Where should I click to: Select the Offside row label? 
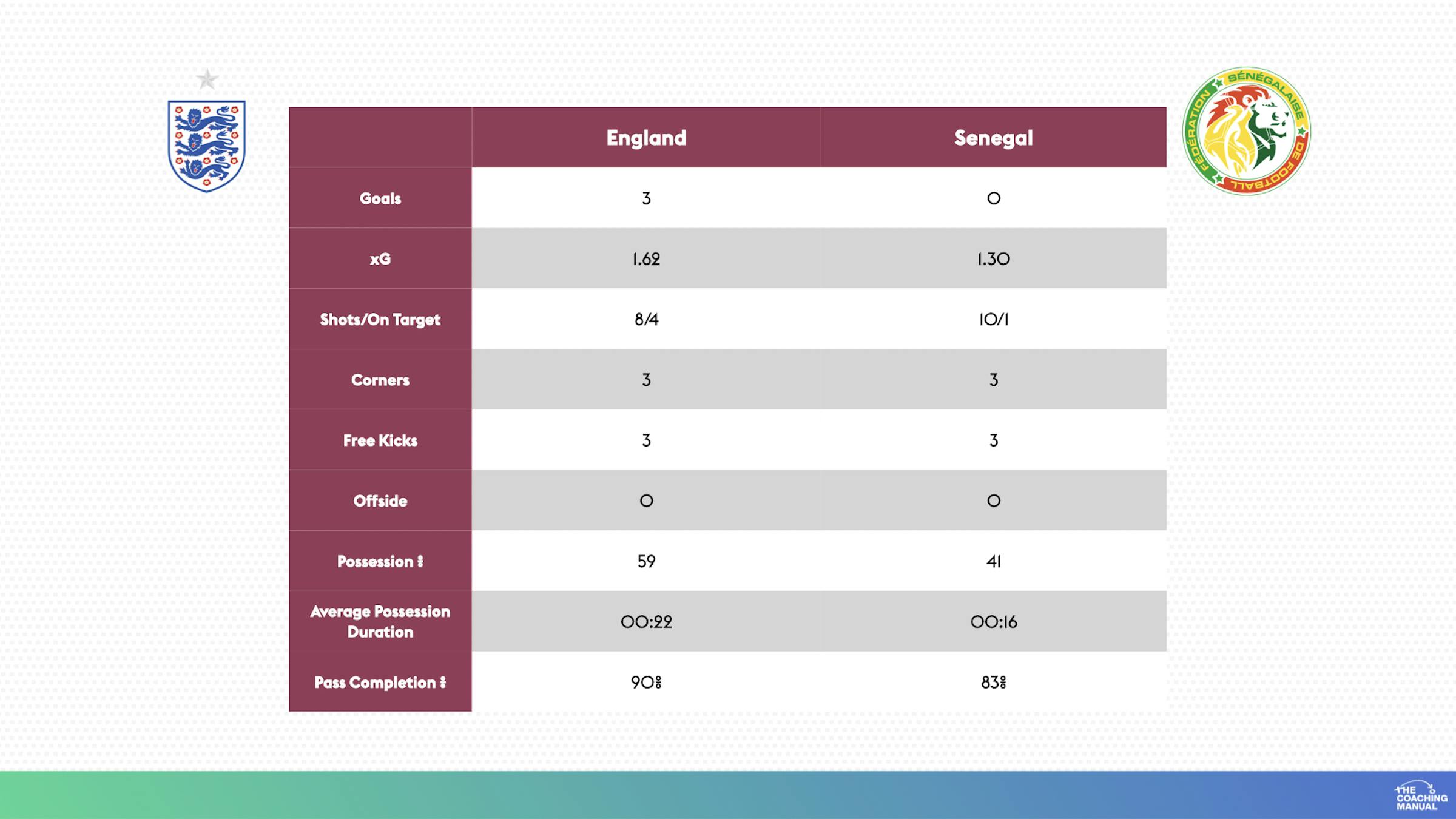[x=380, y=501]
